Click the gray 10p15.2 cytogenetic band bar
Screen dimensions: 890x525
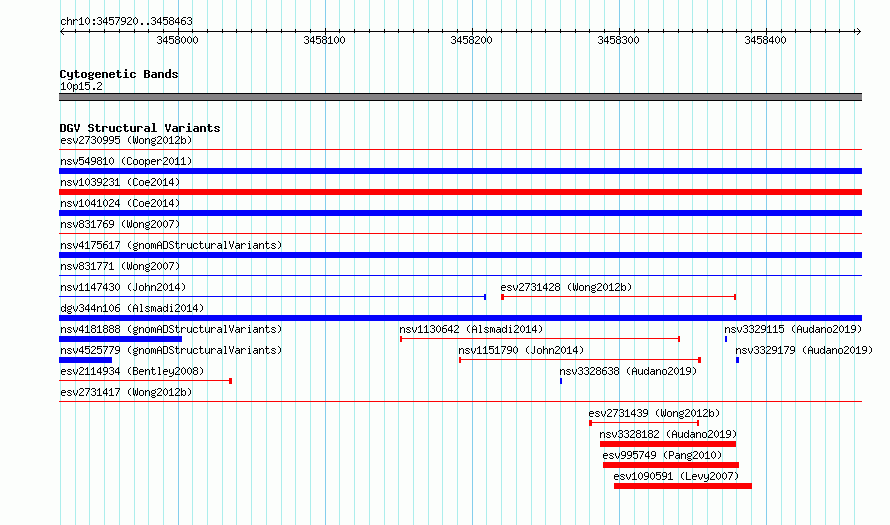(460, 97)
